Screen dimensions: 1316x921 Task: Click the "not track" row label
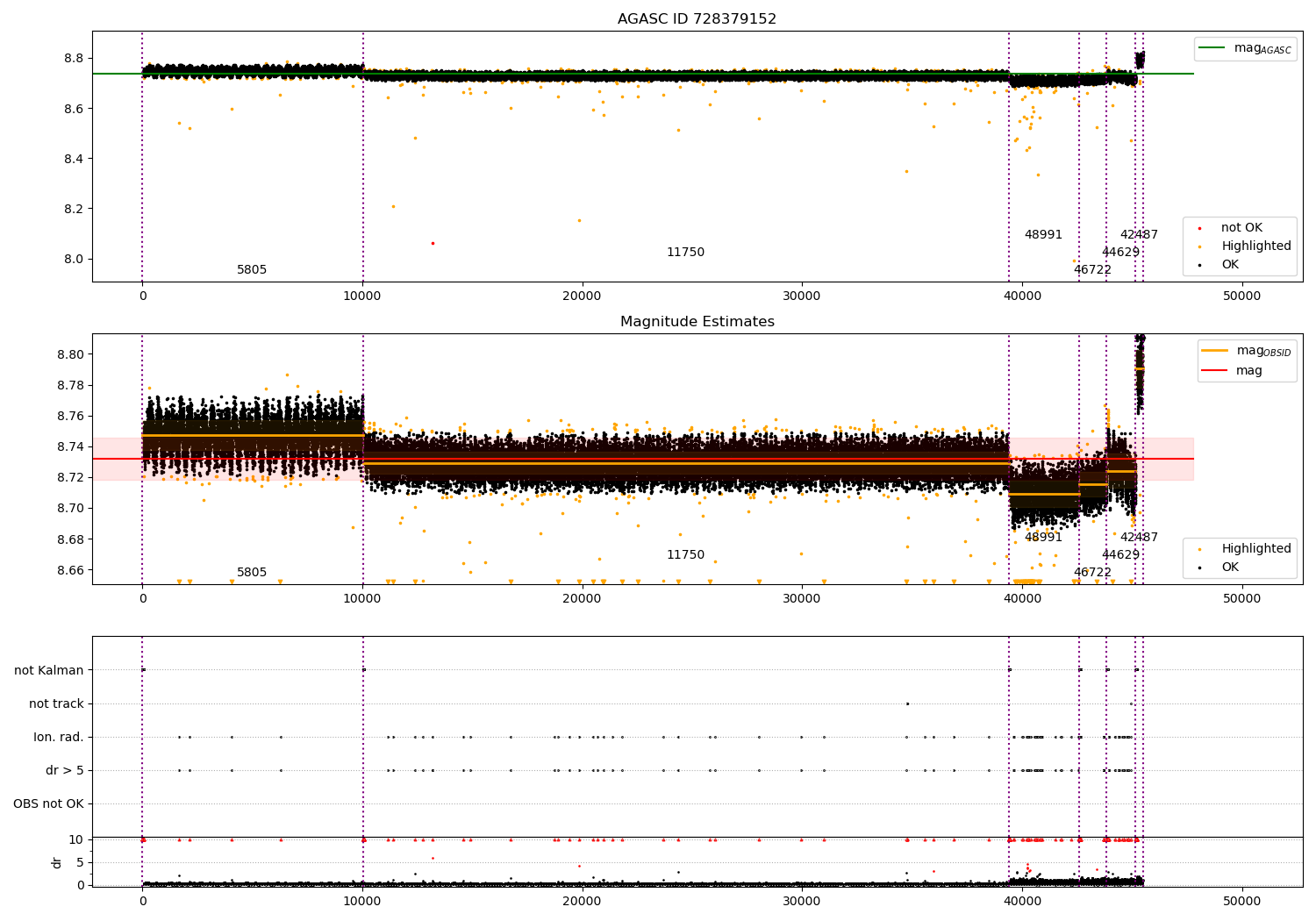point(56,704)
